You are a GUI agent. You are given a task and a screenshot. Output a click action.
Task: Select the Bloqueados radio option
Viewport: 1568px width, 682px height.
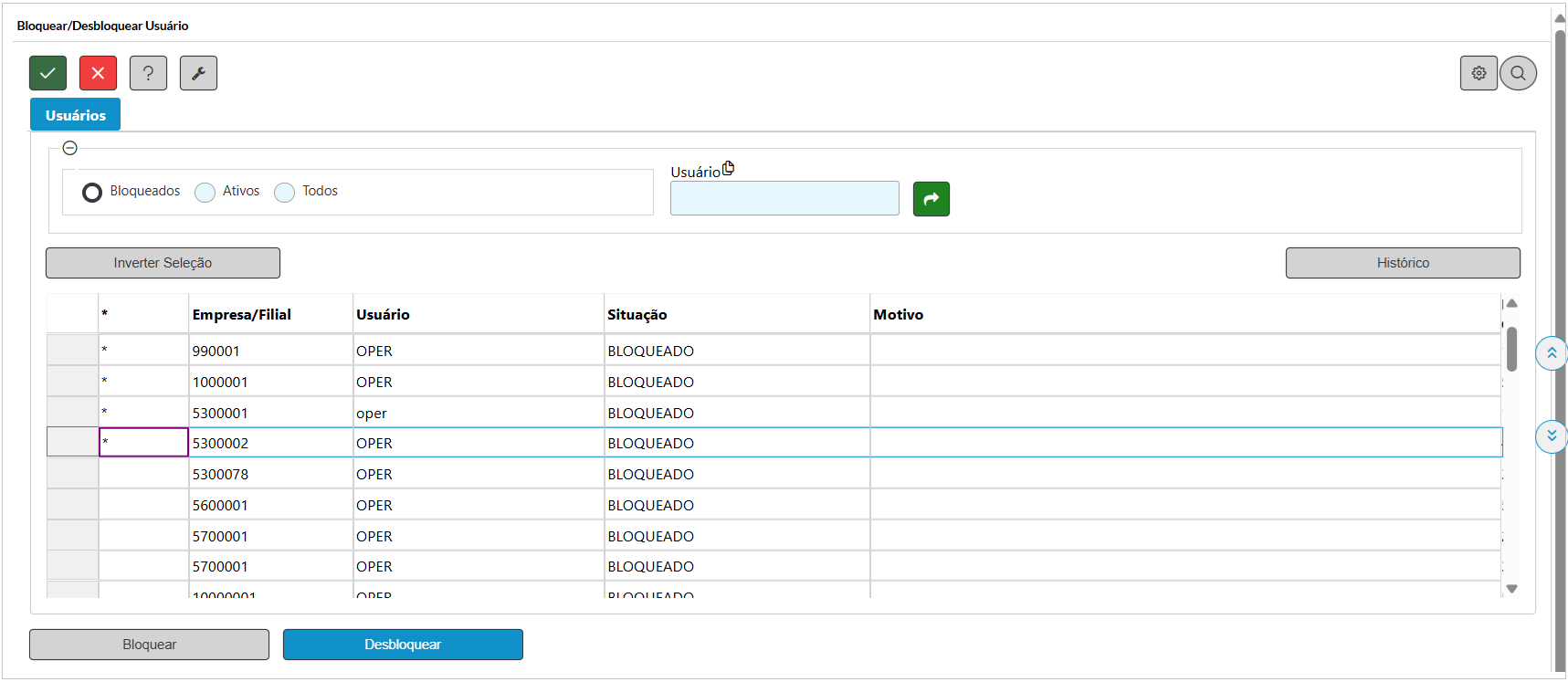pos(92,193)
